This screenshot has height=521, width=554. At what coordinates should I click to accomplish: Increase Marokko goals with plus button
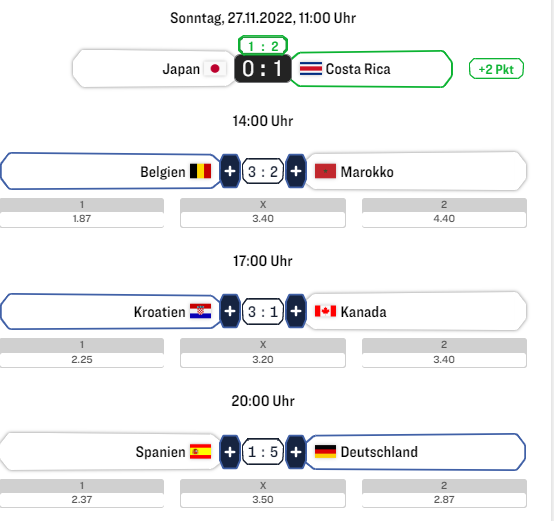point(296,171)
